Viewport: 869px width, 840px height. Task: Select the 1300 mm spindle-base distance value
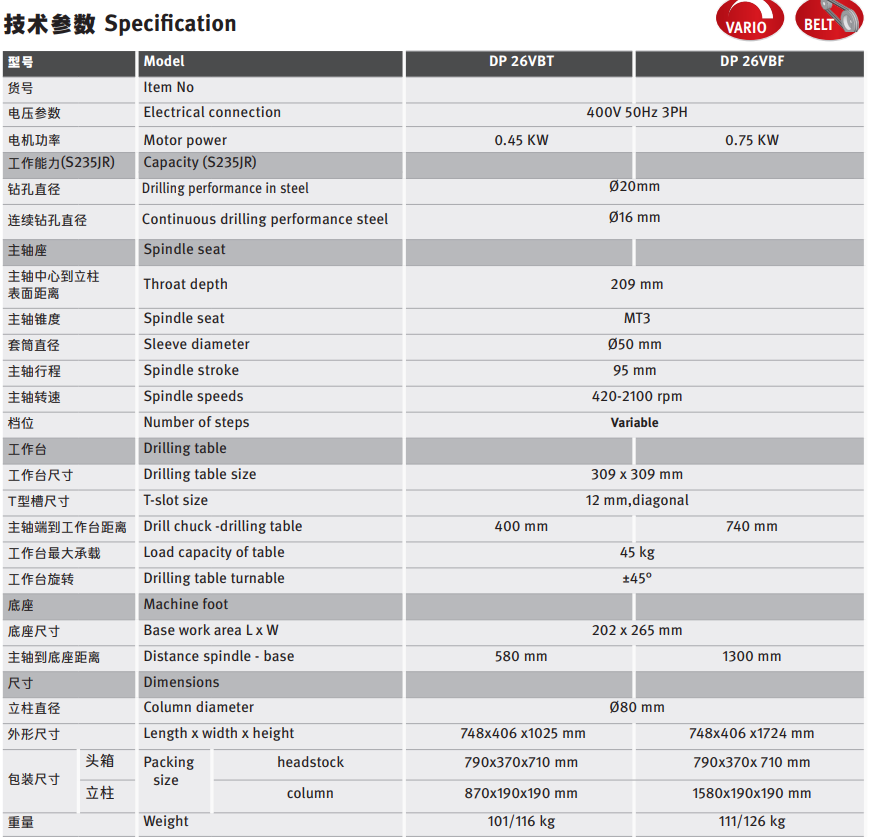click(751, 657)
